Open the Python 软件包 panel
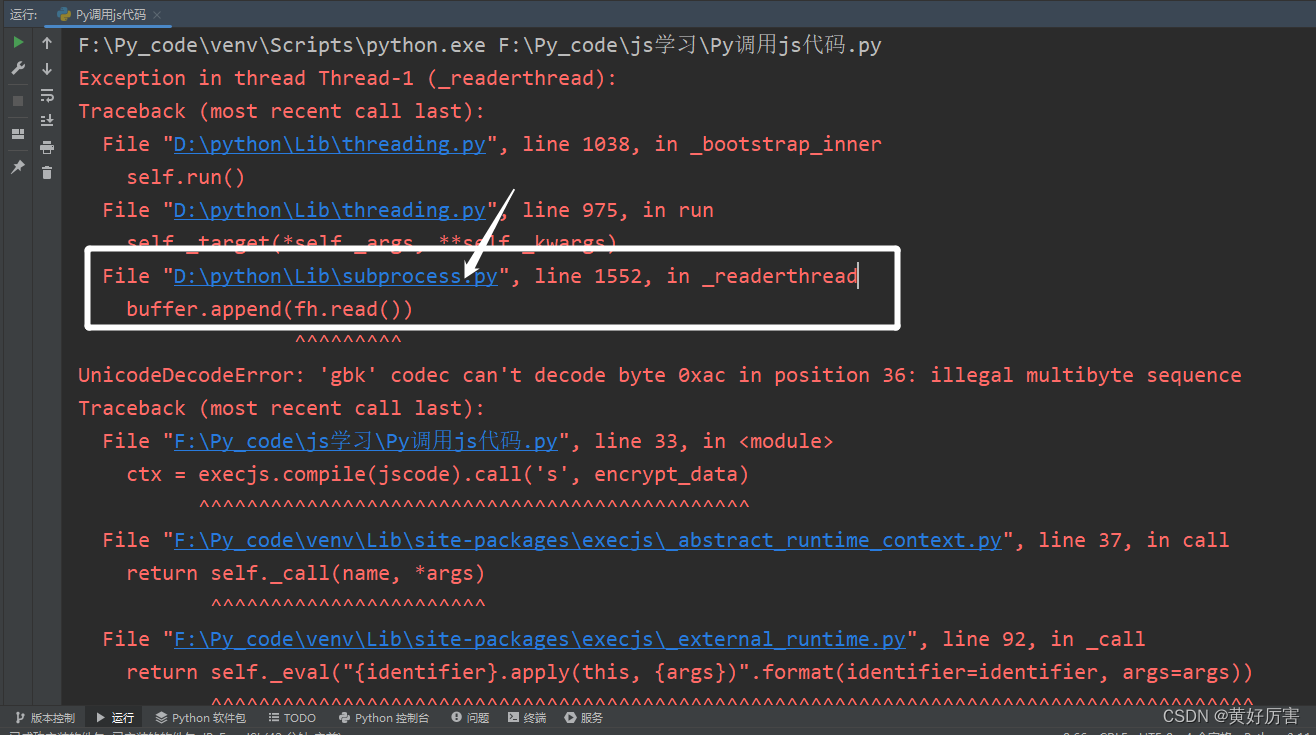 pyautogui.click(x=200, y=717)
